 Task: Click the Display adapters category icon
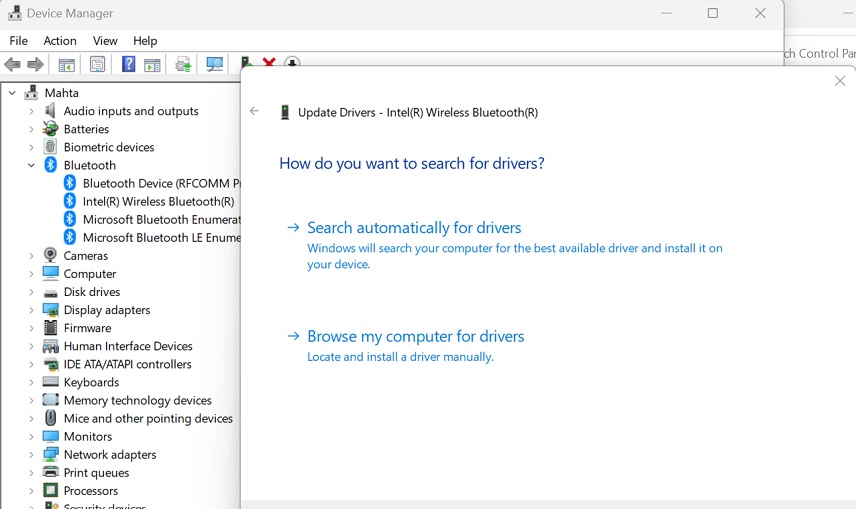tap(50, 310)
